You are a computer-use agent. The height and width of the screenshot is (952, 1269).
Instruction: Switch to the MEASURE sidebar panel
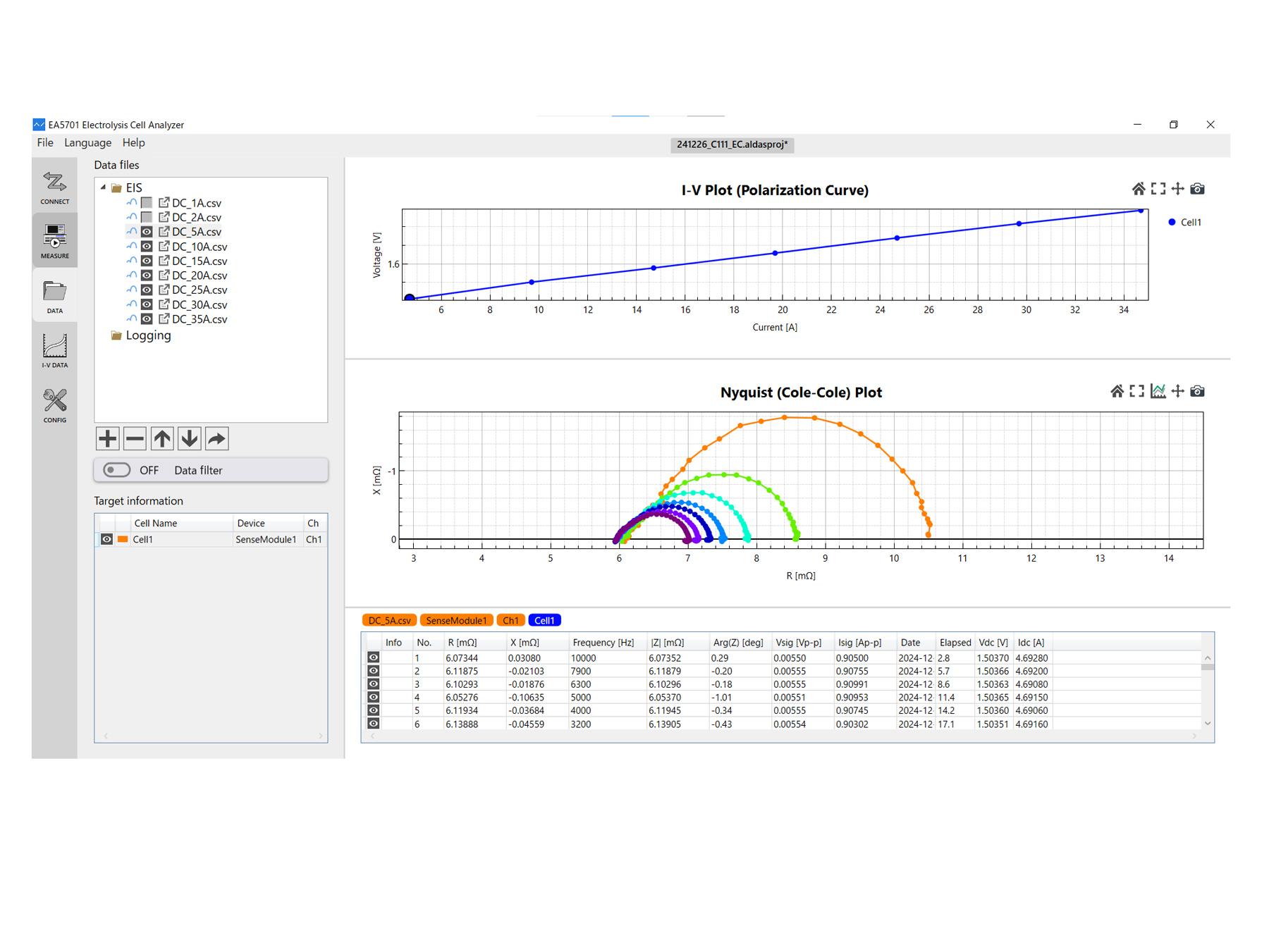click(54, 241)
